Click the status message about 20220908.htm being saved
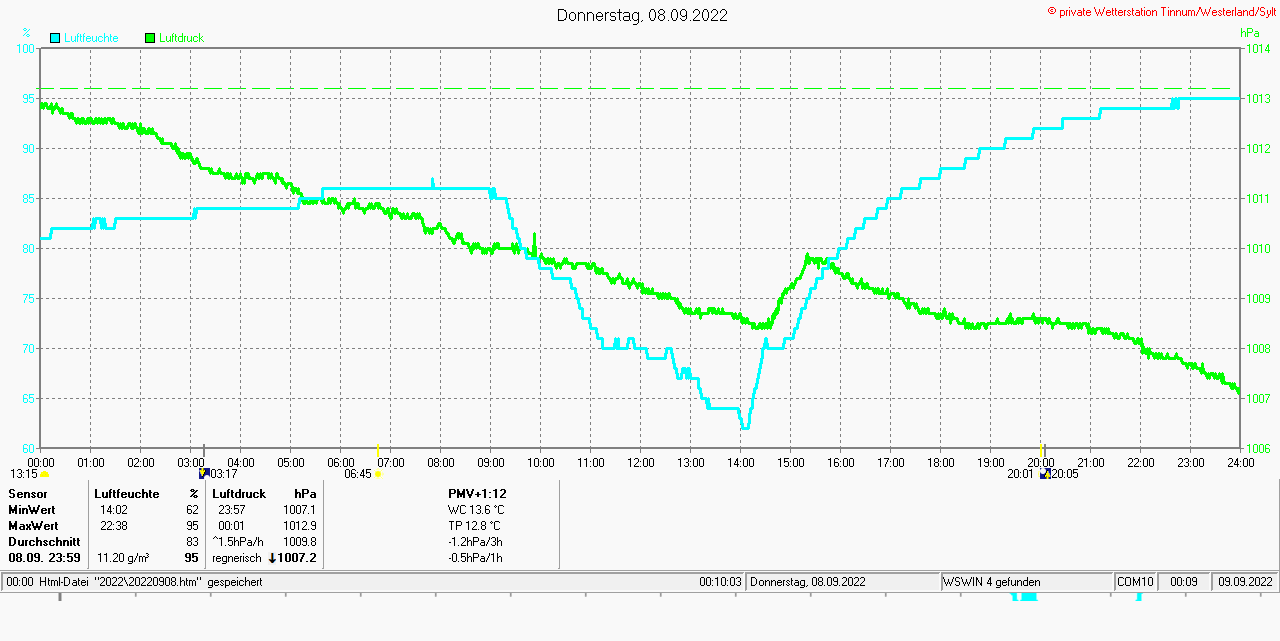Screen dimensions: 1280x641 pyautogui.click(x=135, y=582)
